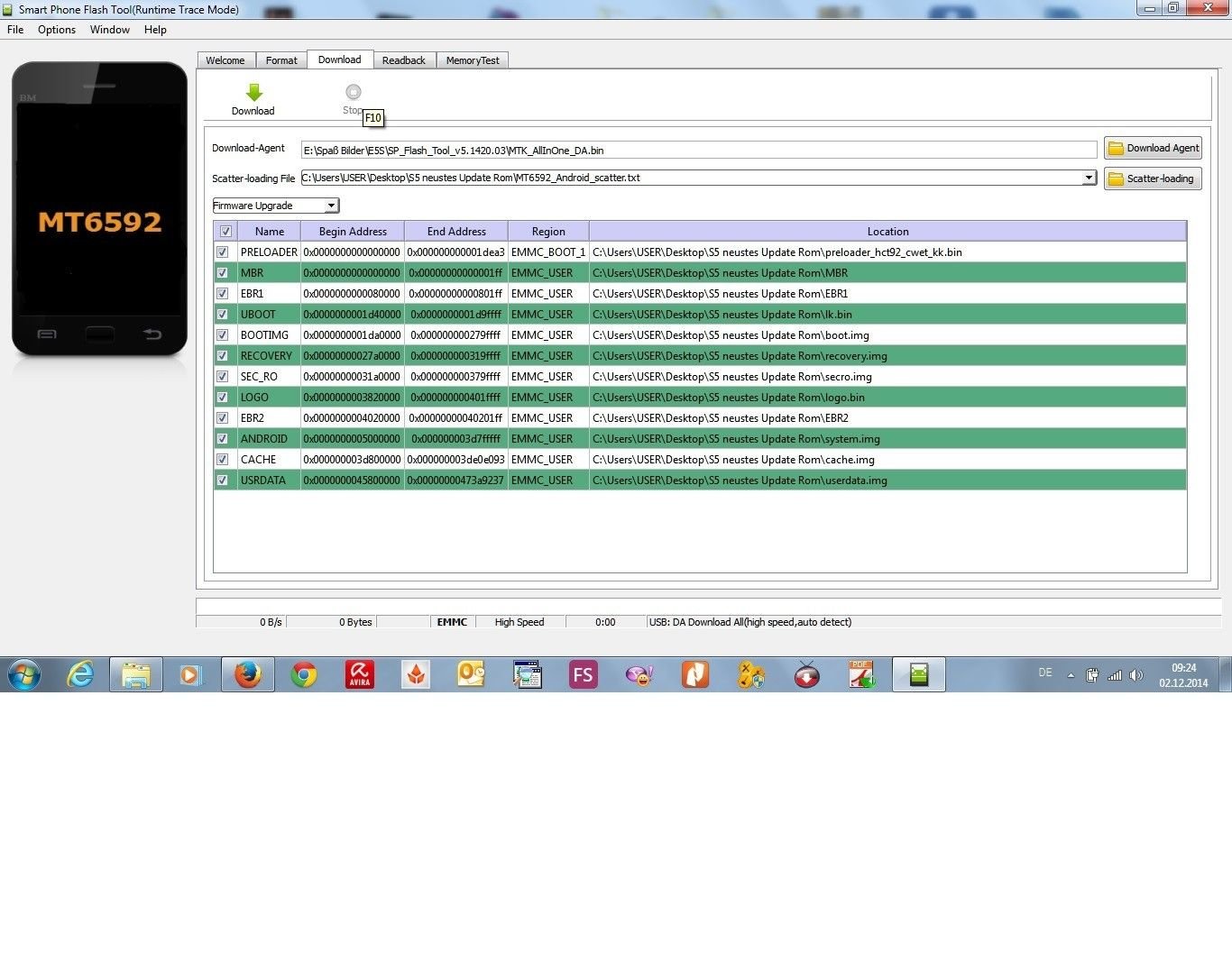The image size is (1232, 961).
Task: Switch to the MemoryTest tab
Action: point(473,60)
